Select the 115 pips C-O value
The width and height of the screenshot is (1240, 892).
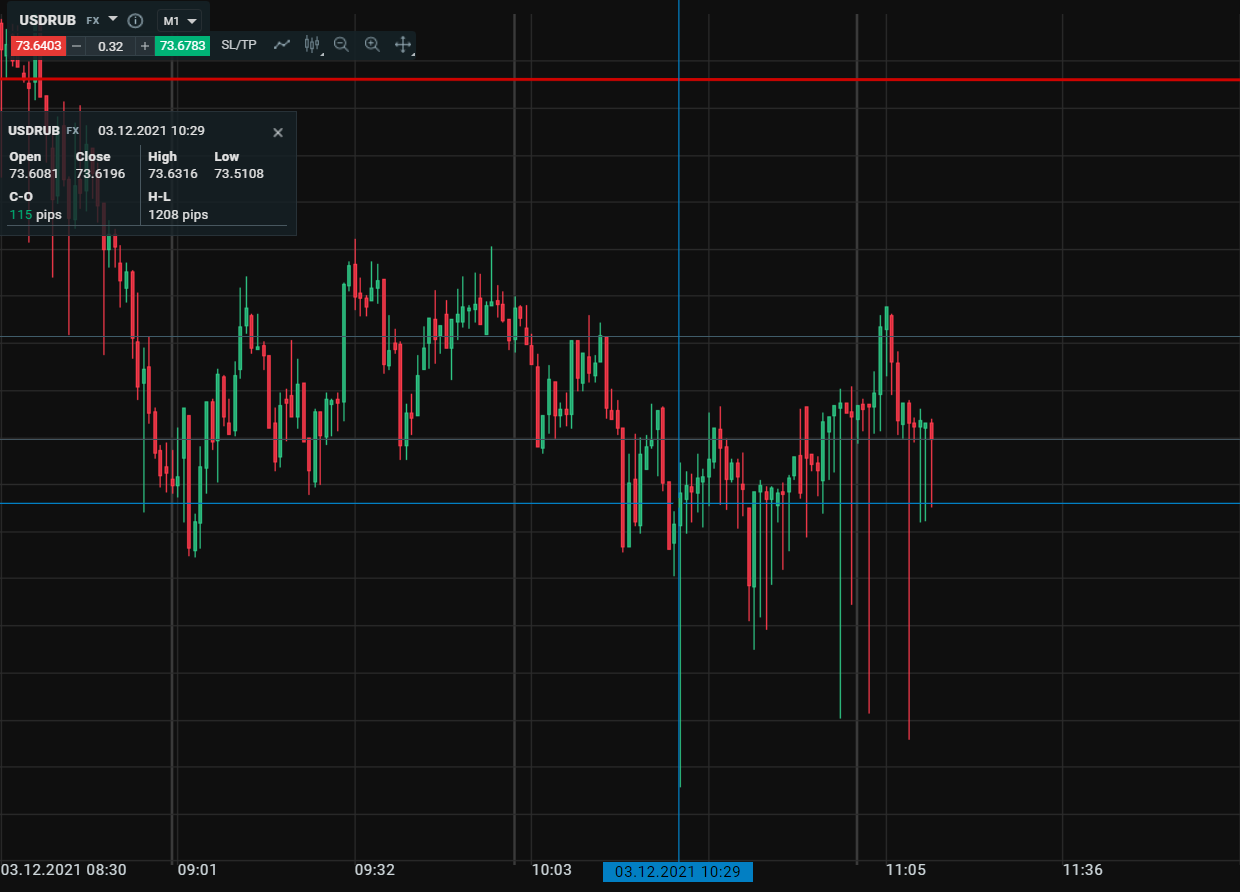pyautogui.click(x=35, y=215)
